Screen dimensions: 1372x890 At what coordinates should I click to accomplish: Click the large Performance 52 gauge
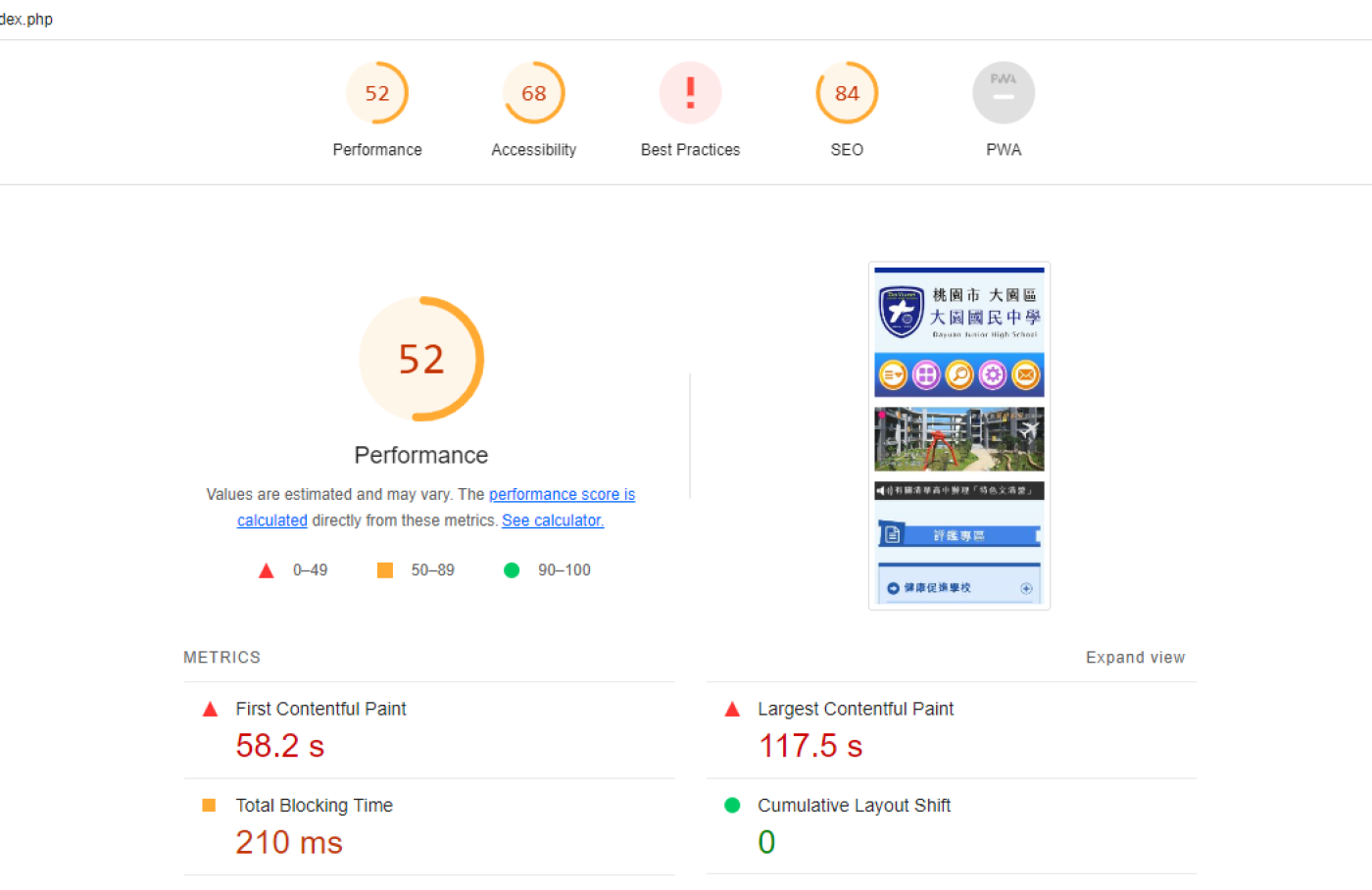click(x=421, y=359)
